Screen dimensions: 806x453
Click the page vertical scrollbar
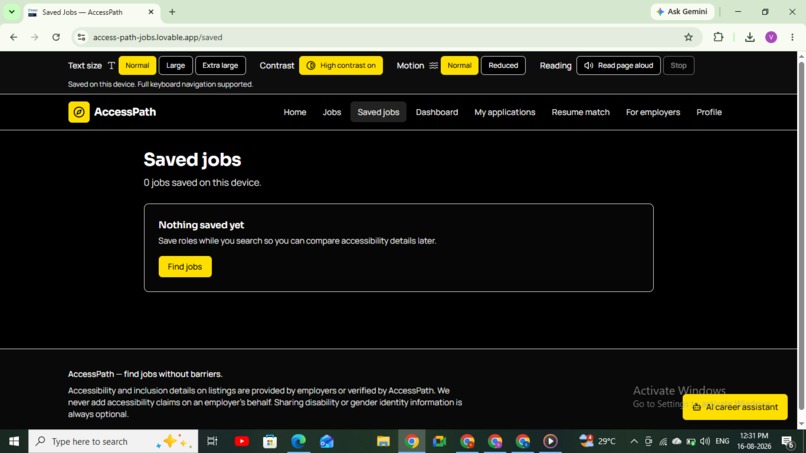(x=801, y=237)
